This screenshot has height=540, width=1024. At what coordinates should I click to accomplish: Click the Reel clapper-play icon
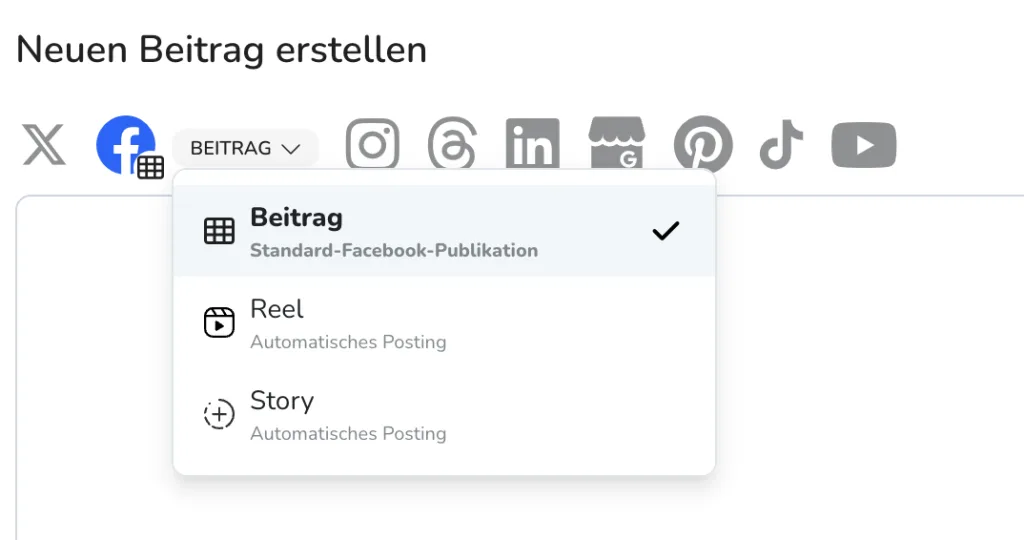219,323
